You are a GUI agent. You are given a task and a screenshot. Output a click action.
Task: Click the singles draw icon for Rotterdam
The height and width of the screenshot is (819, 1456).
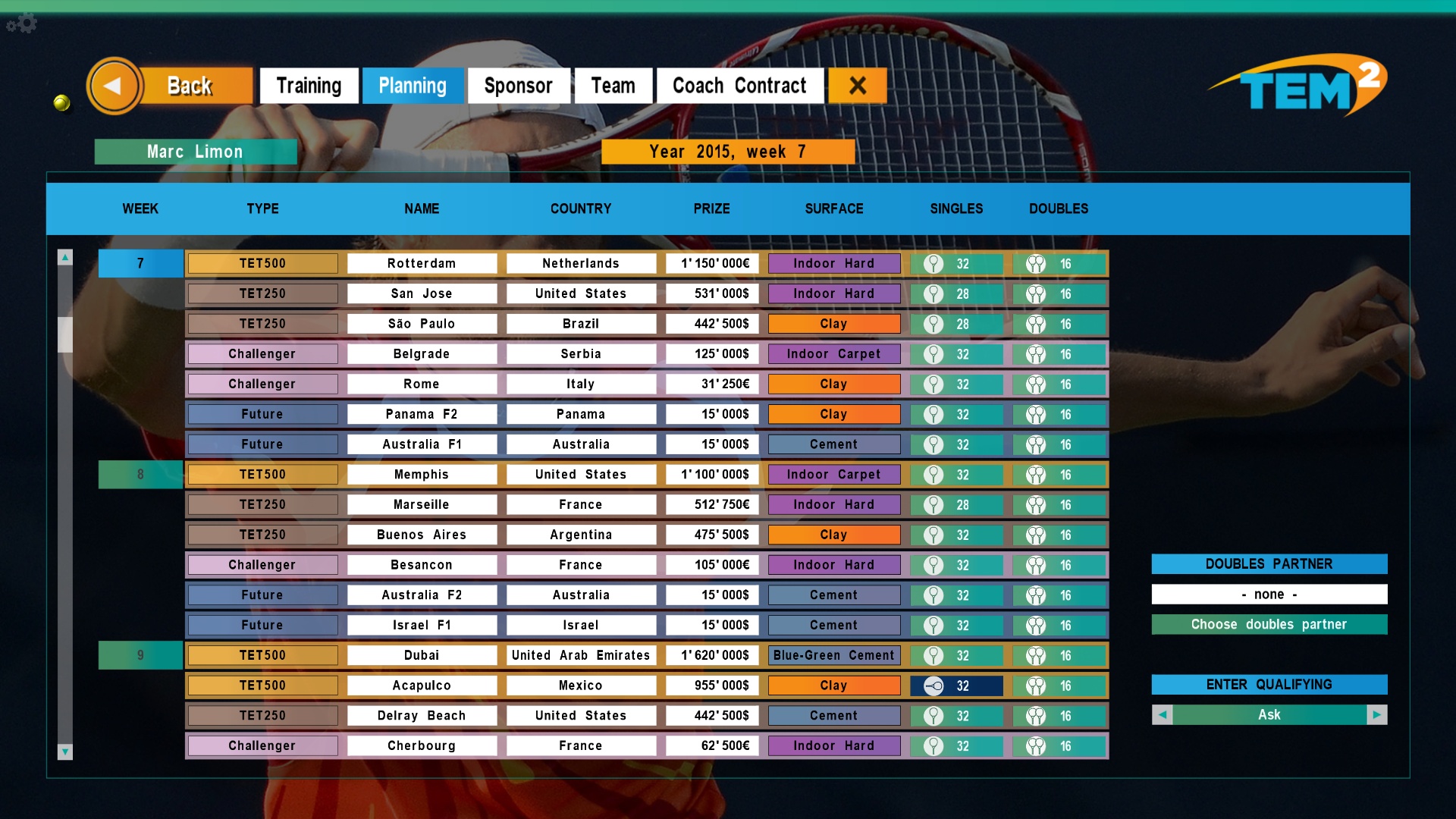(933, 263)
